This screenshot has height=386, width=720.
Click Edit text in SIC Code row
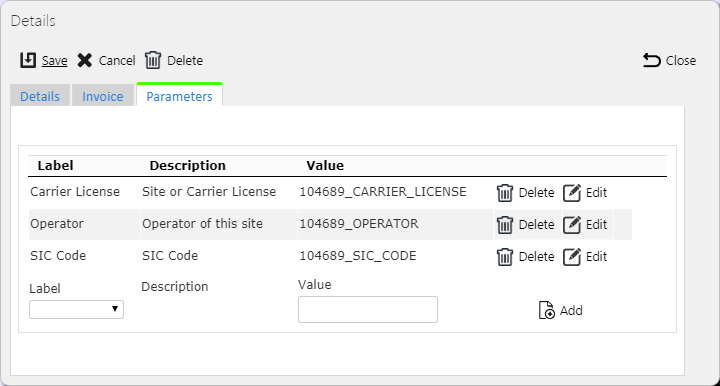tap(596, 257)
